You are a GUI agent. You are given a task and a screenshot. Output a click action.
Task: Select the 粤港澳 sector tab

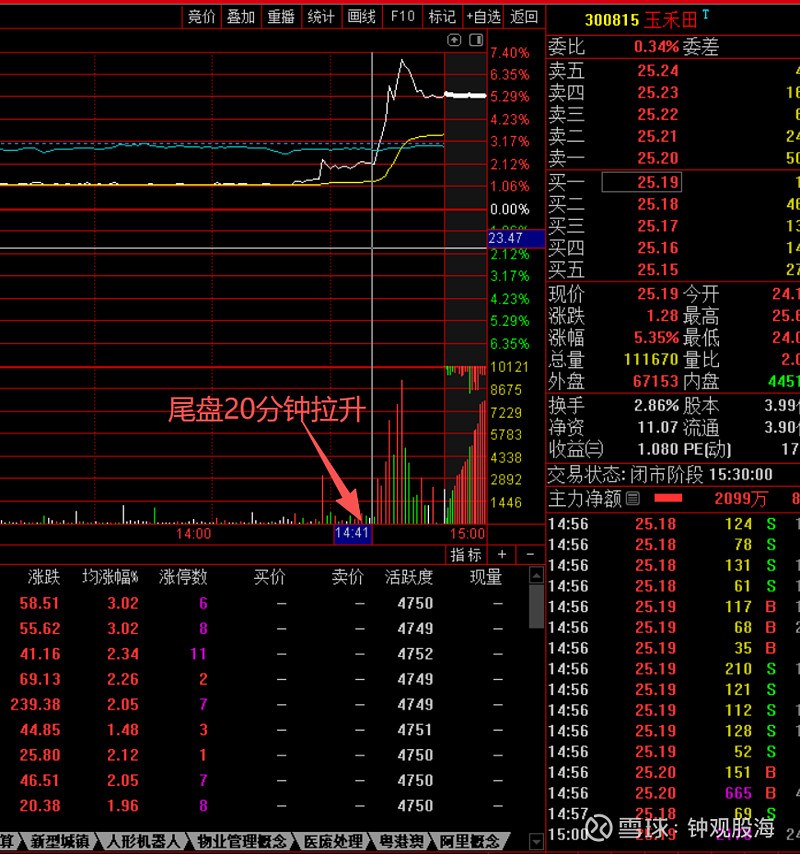tap(401, 841)
